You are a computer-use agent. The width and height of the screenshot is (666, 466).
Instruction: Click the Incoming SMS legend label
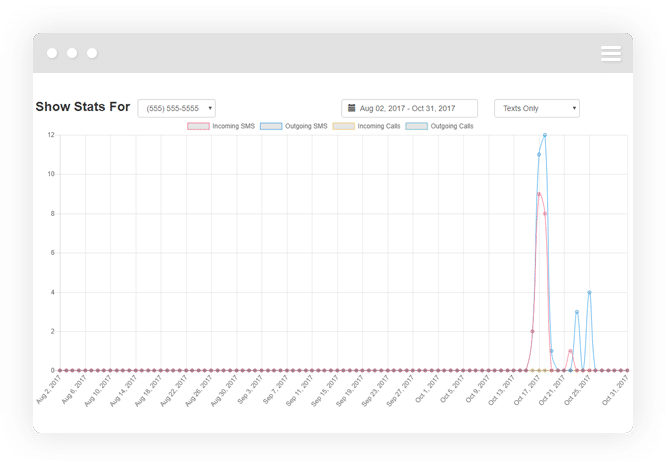click(x=233, y=126)
